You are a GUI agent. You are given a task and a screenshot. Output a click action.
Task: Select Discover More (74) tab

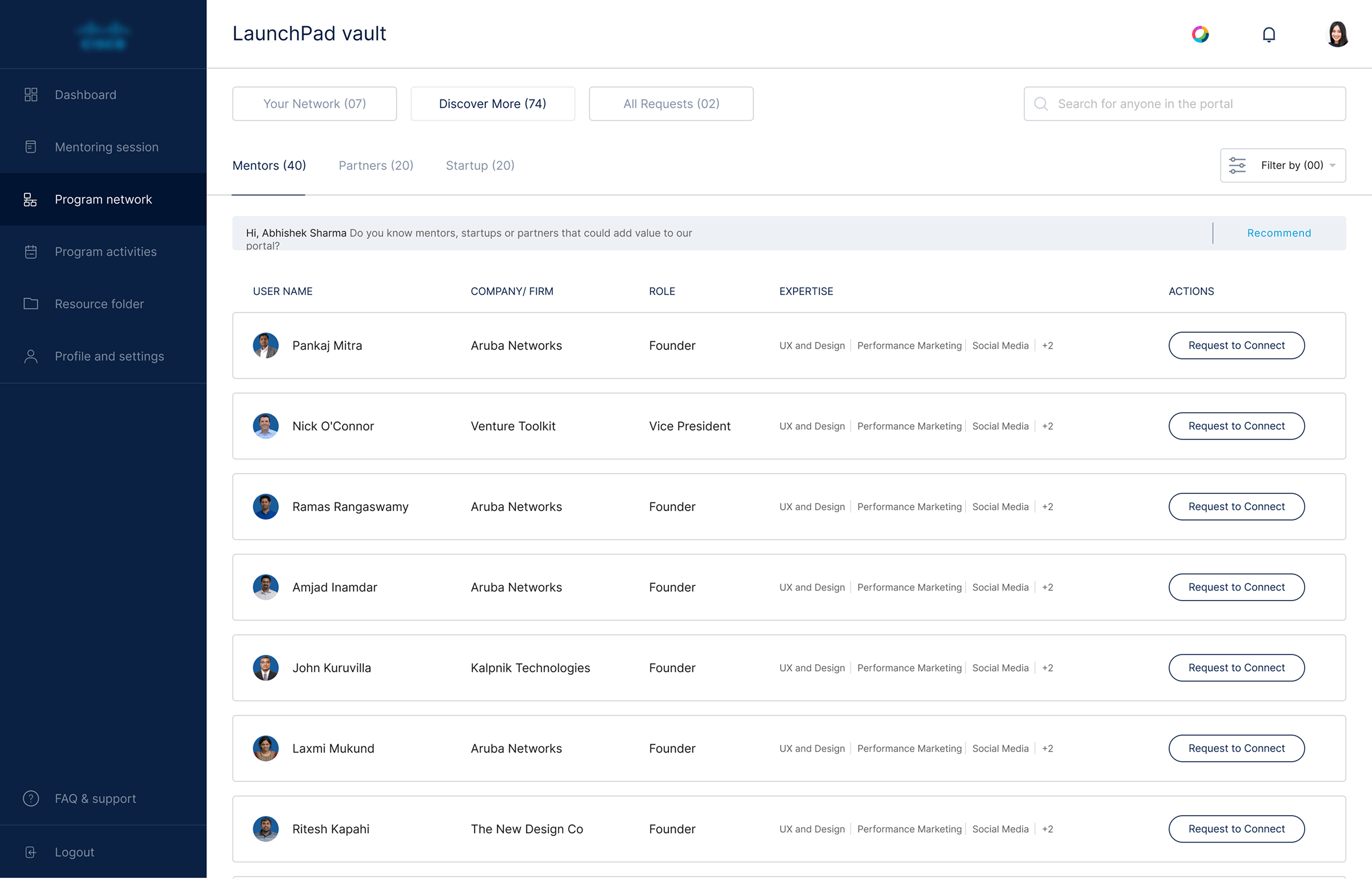pyautogui.click(x=493, y=103)
